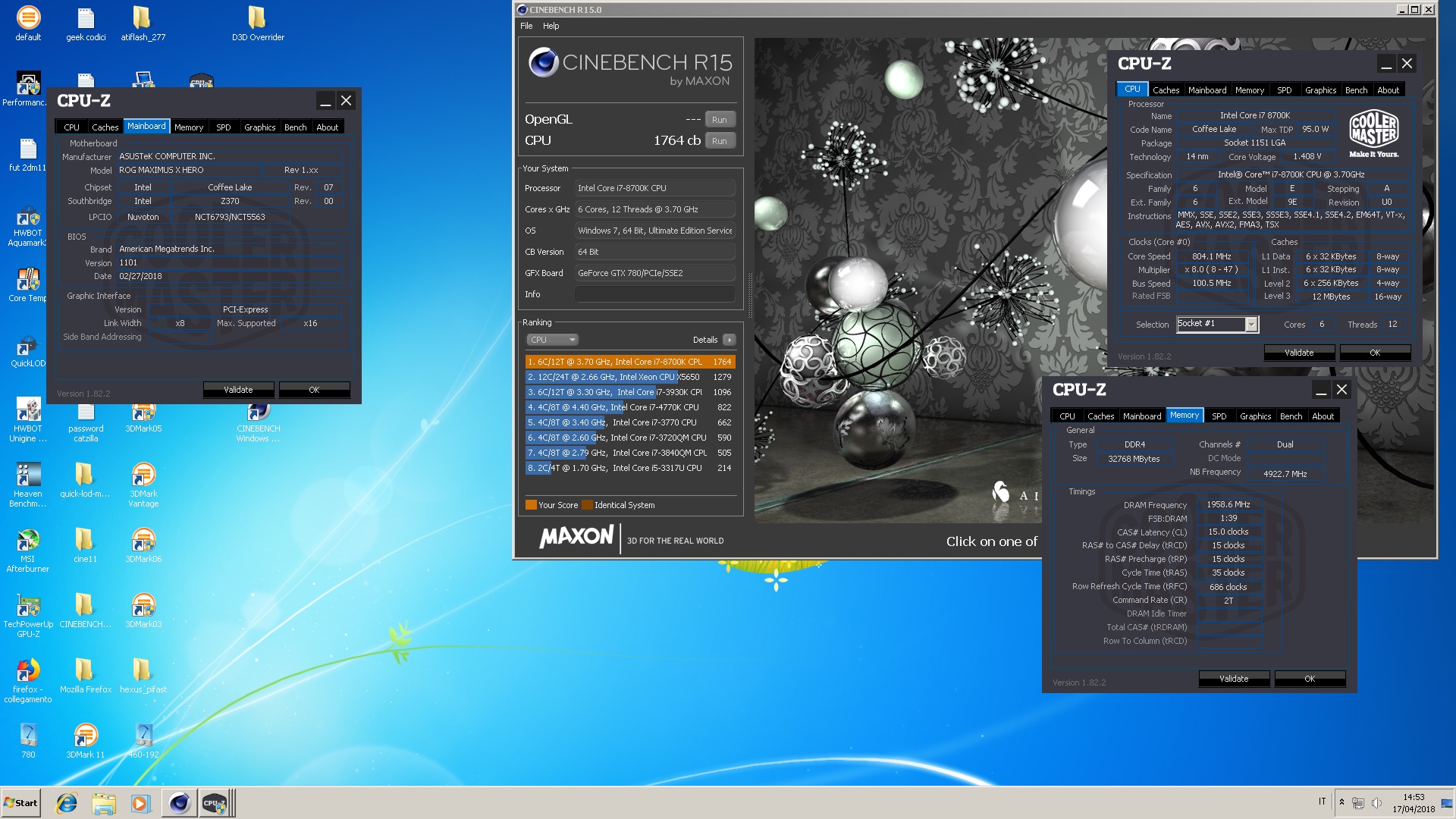Click Validate in processor CPU-Z window
Screen dimensions: 1456x819
(1299, 353)
